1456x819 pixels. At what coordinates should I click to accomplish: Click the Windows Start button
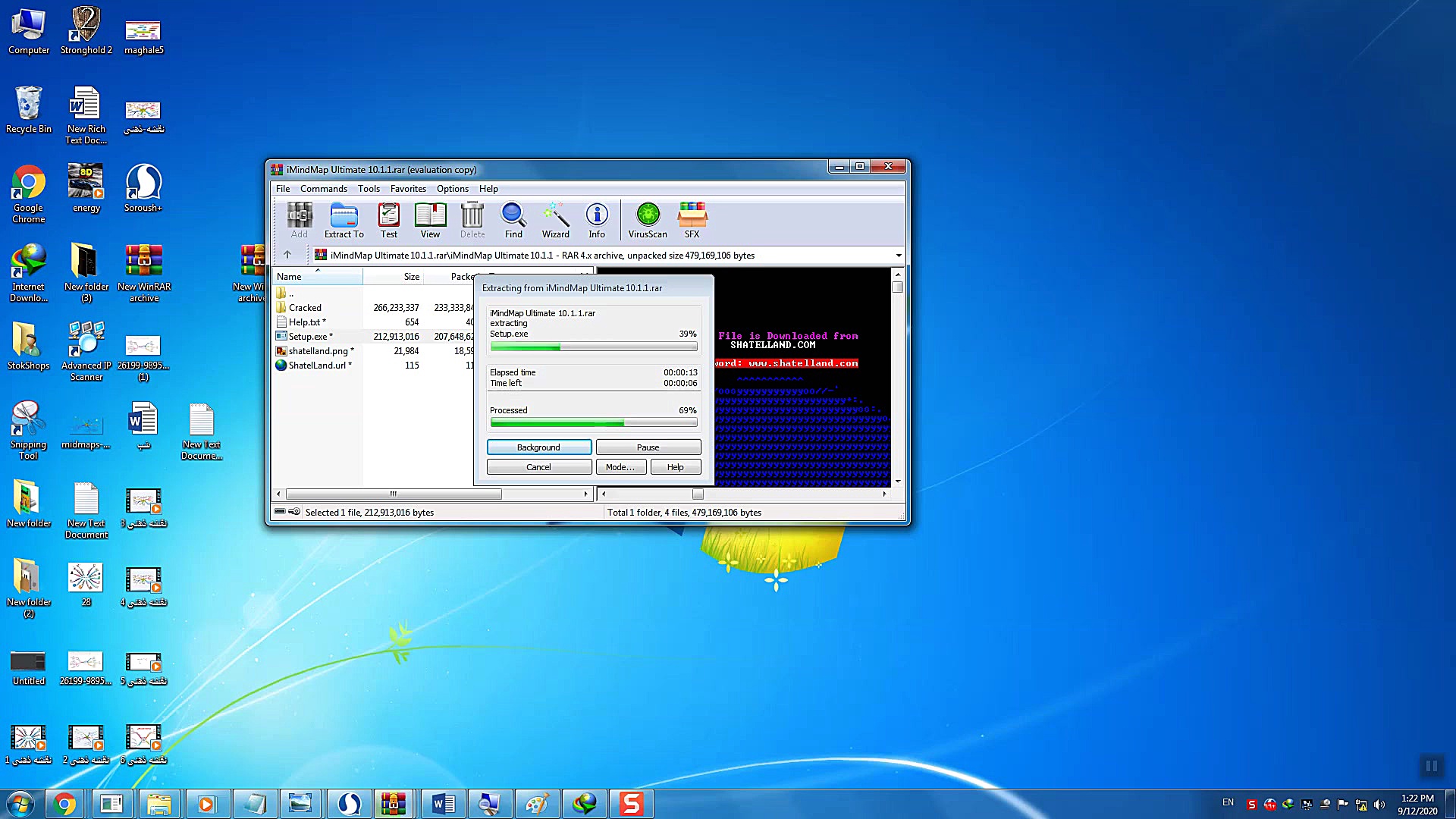pyautogui.click(x=20, y=804)
